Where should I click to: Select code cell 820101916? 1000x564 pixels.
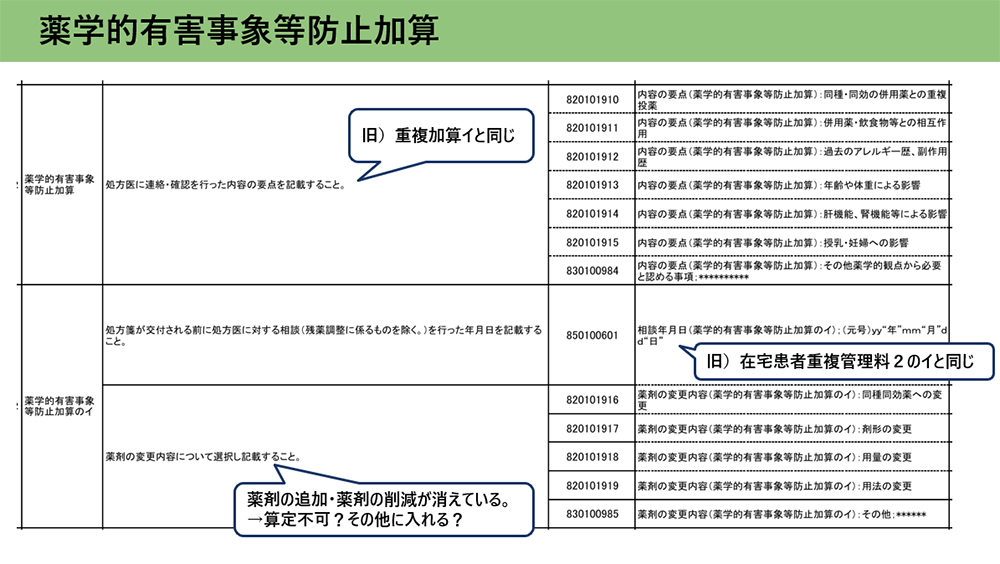(592, 400)
